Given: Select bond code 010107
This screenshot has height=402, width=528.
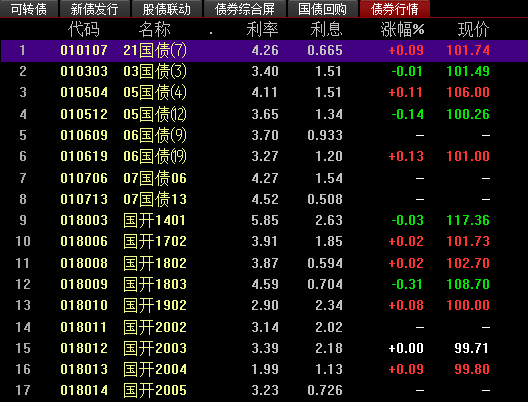Looking at the screenshot, I should click(x=84, y=51).
